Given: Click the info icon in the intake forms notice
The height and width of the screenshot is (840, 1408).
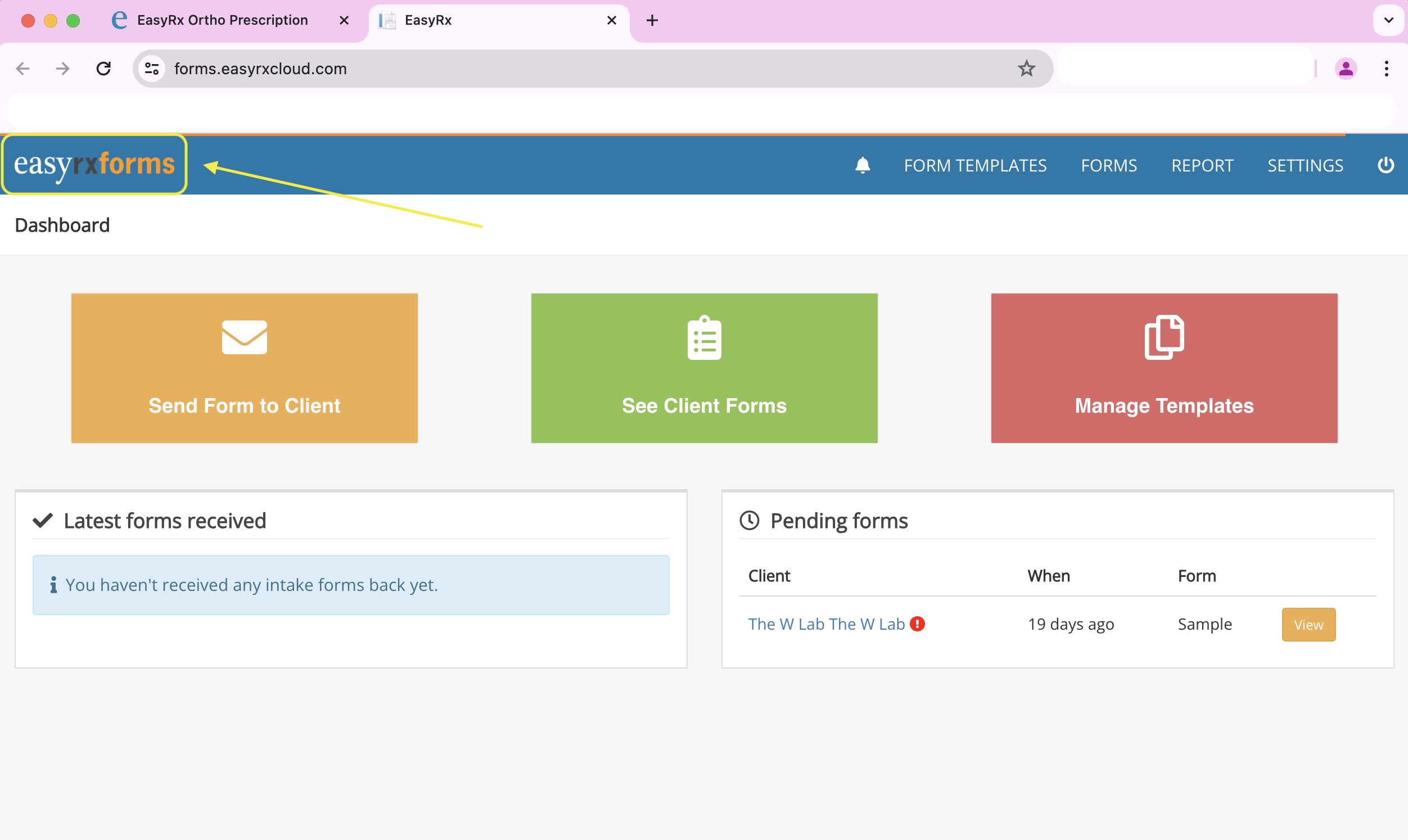Looking at the screenshot, I should pos(53,585).
